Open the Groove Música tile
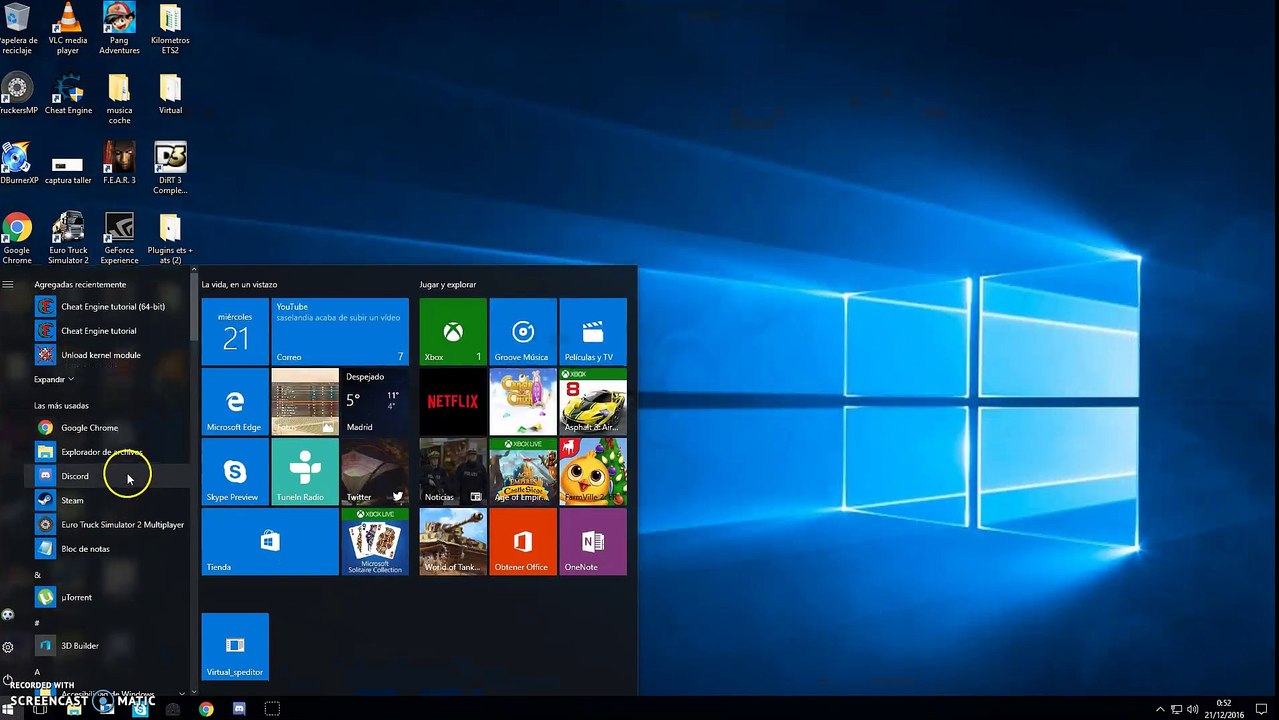The image size is (1279, 720). (x=523, y=332)
